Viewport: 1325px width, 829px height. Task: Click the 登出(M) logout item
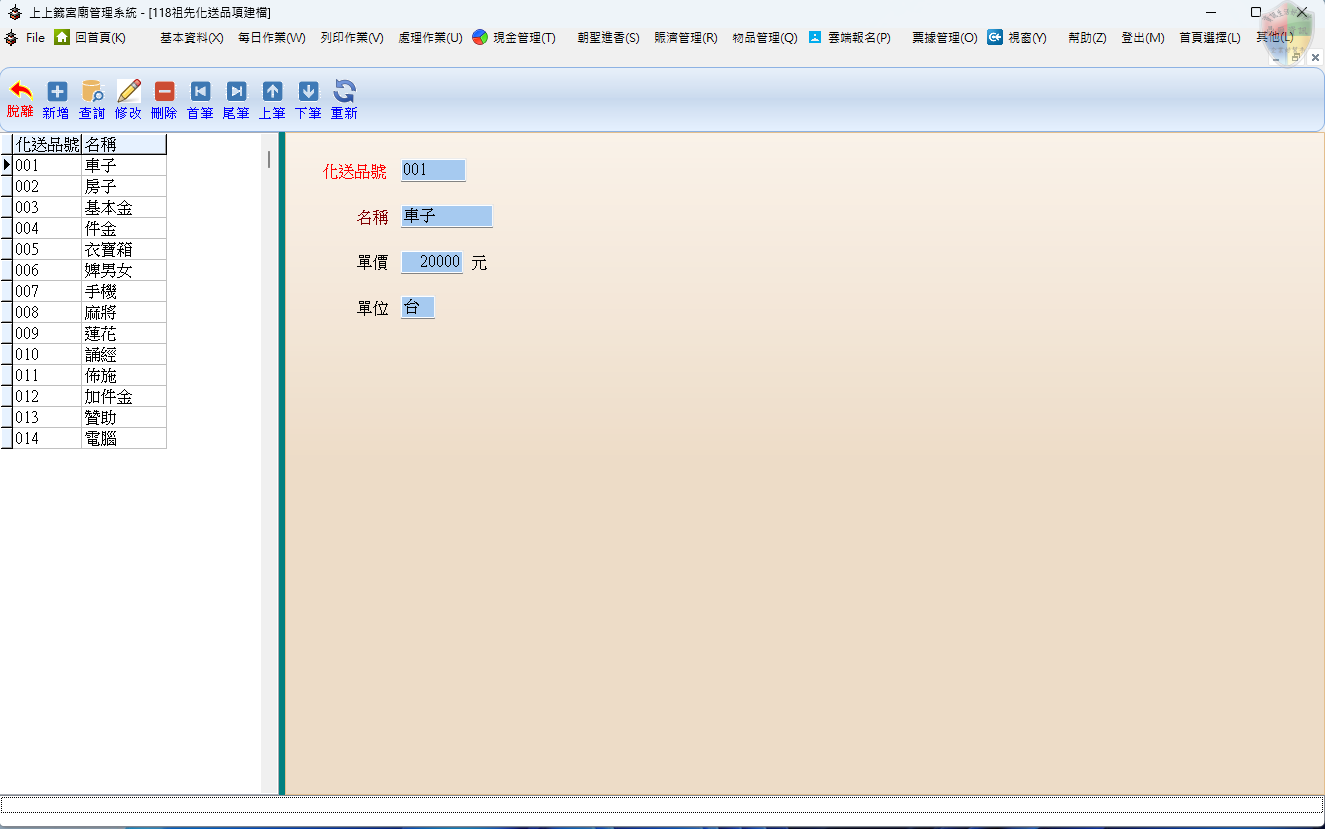(x=1142, y=38)
